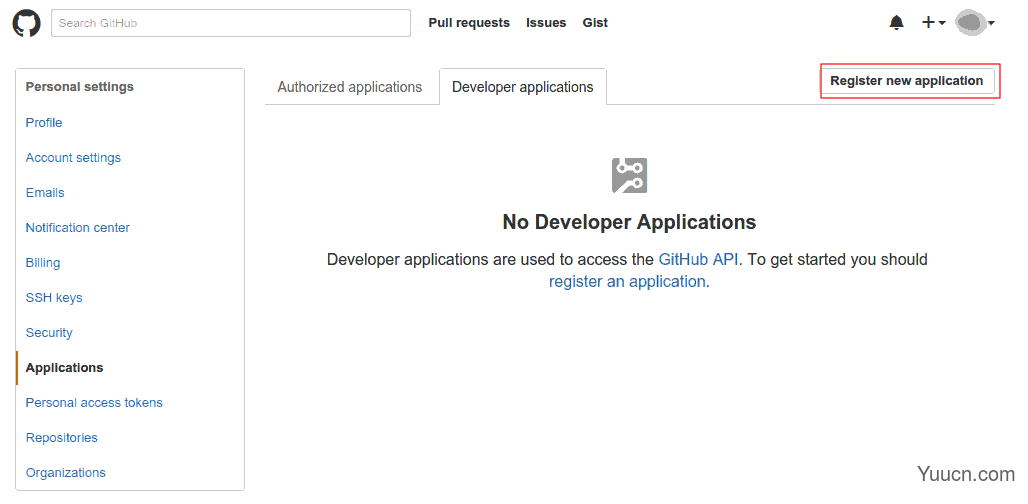1028x504 pixels.
Task: Select Applications in the sidebar
Action: pyautogui.click(x=64, y=368)
